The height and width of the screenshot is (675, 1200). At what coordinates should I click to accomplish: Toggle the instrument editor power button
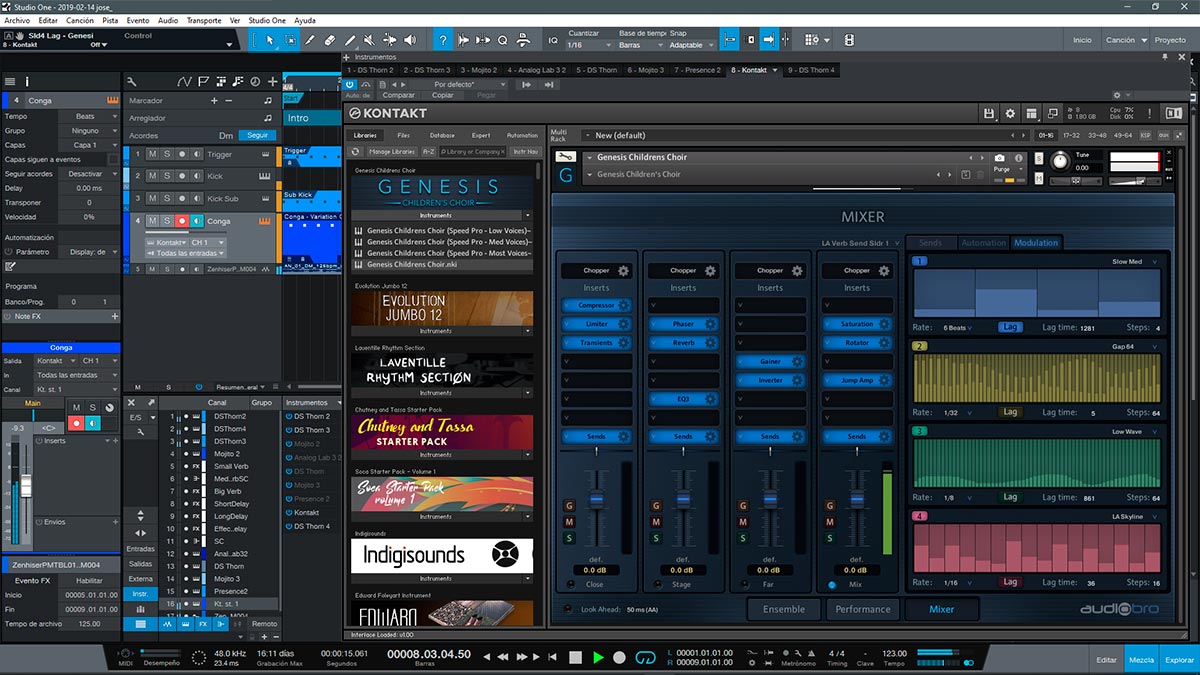tap(350, 85)
